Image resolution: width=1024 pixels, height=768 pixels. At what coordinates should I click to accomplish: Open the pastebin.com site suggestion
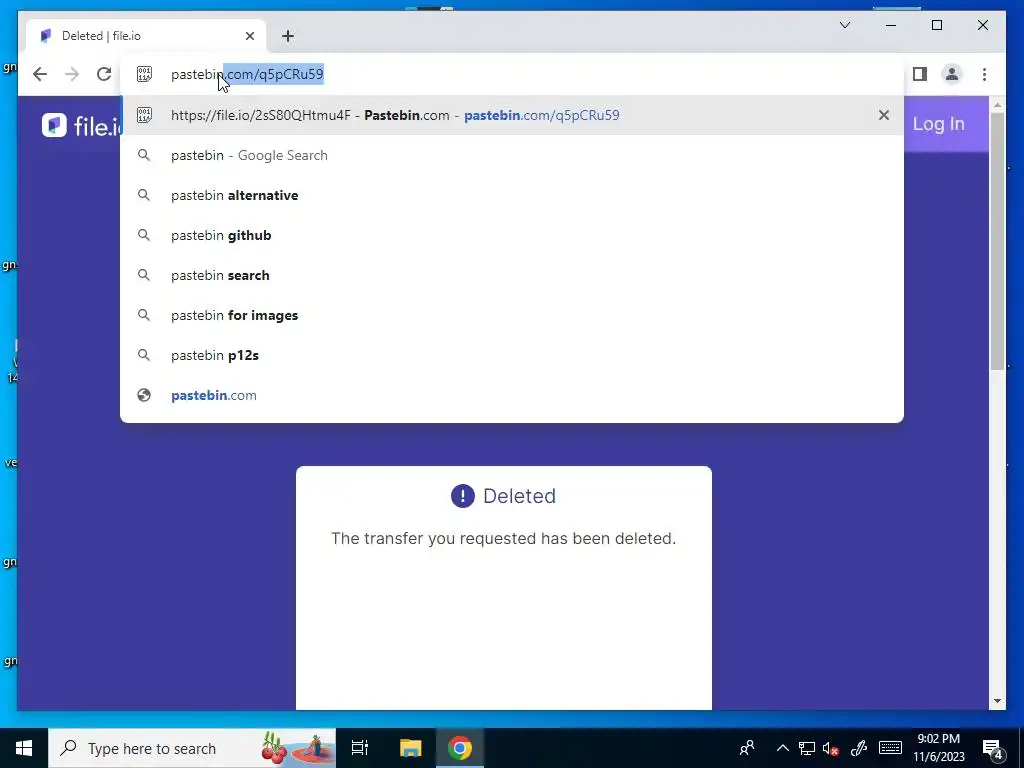click(511, 395)
